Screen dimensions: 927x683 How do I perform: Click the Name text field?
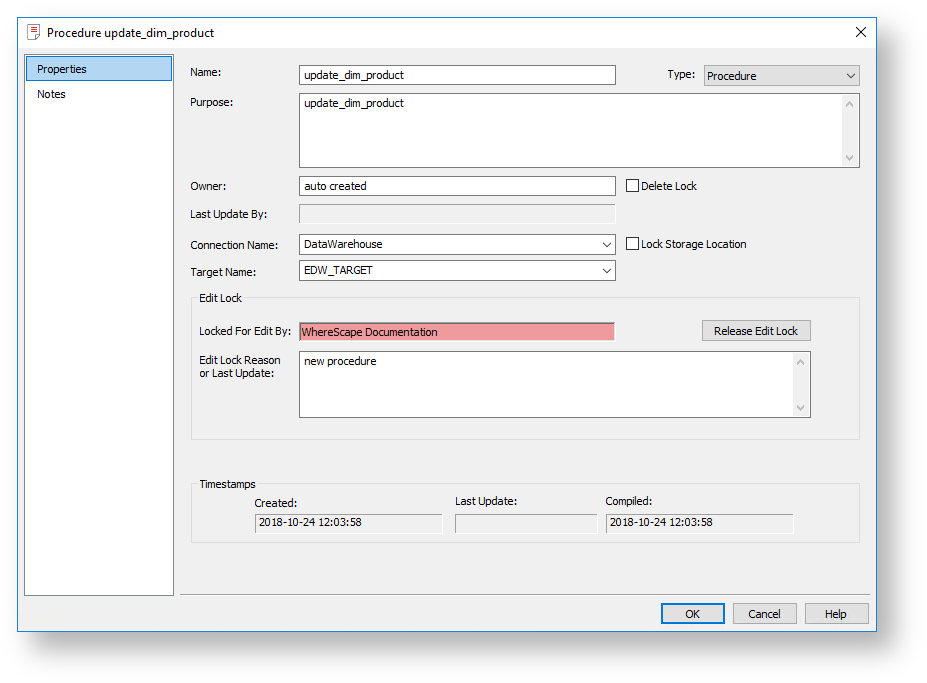tap(457, 75)
